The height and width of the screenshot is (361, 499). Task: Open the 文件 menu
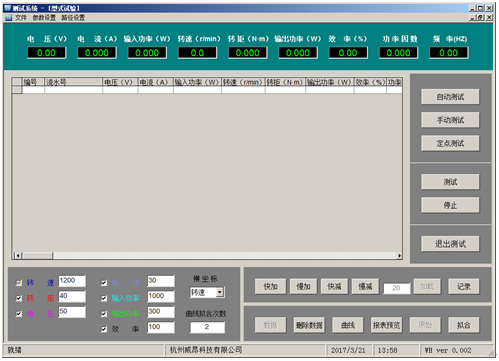pos(21,17)
